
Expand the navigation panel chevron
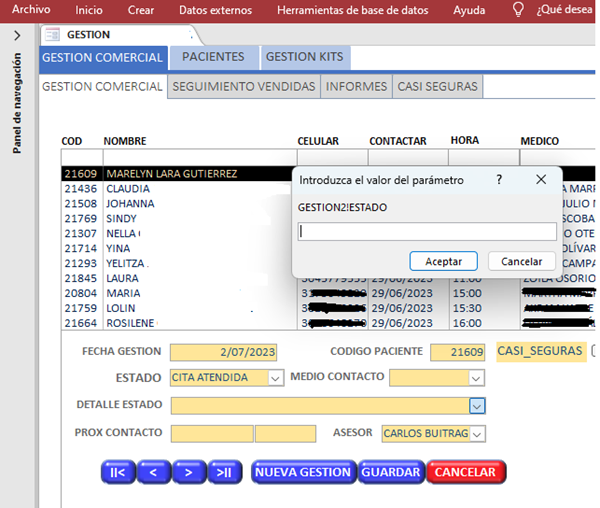click(17, 35)
